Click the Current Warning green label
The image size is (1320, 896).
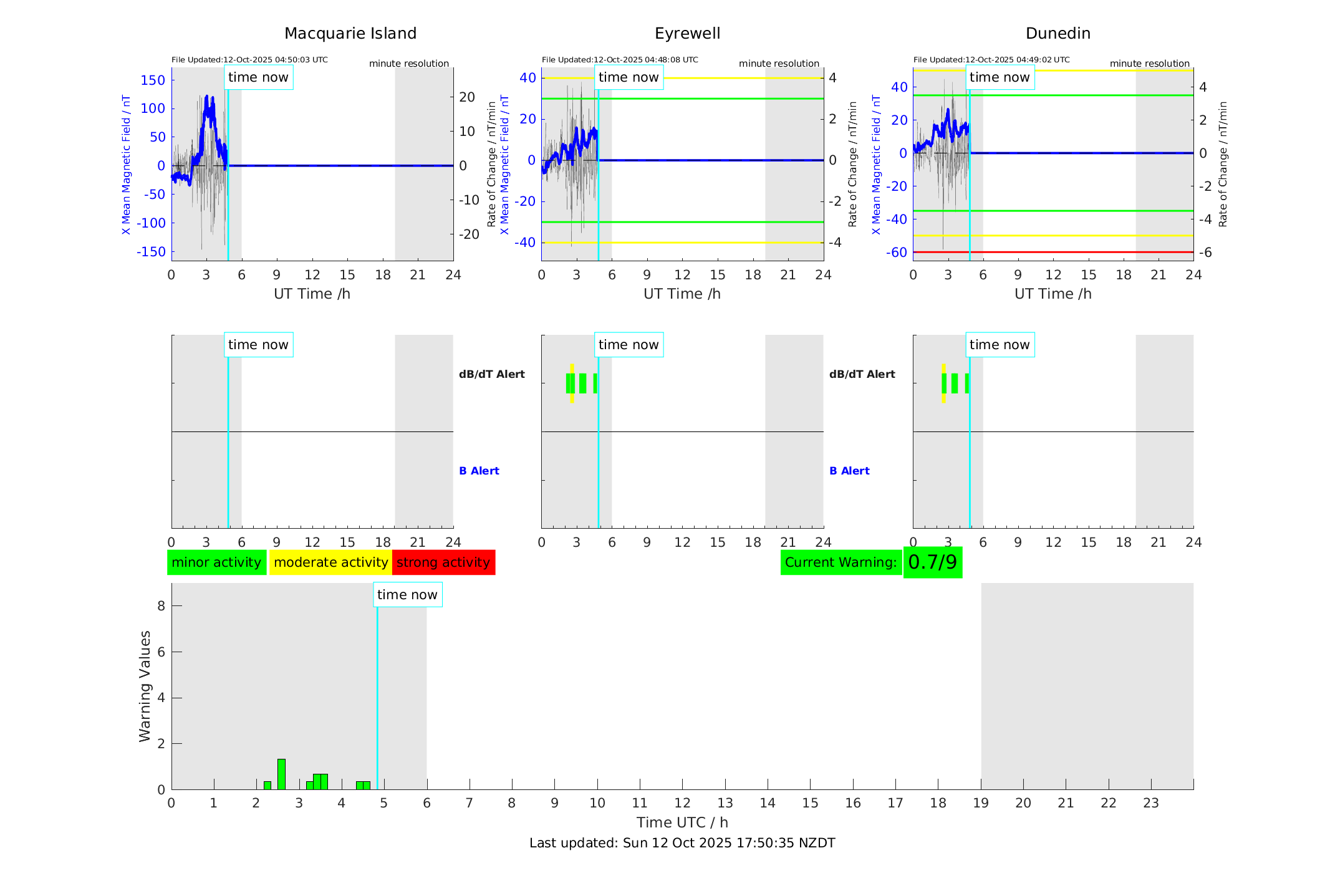tap(841, 562)
